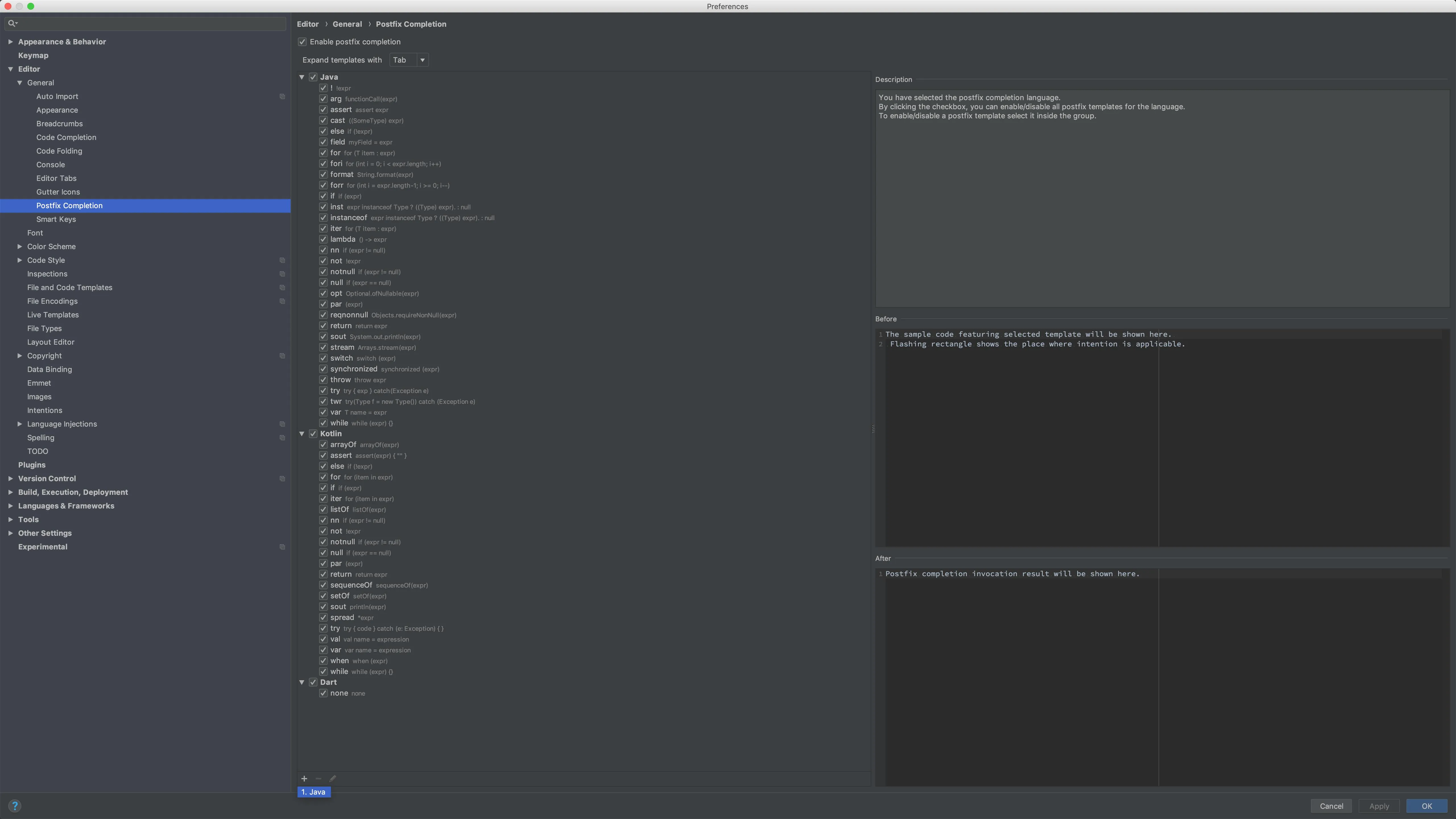The image size is (1456, 819).
Task: Click project-level icon next to Auto Import
Action: 282,97
